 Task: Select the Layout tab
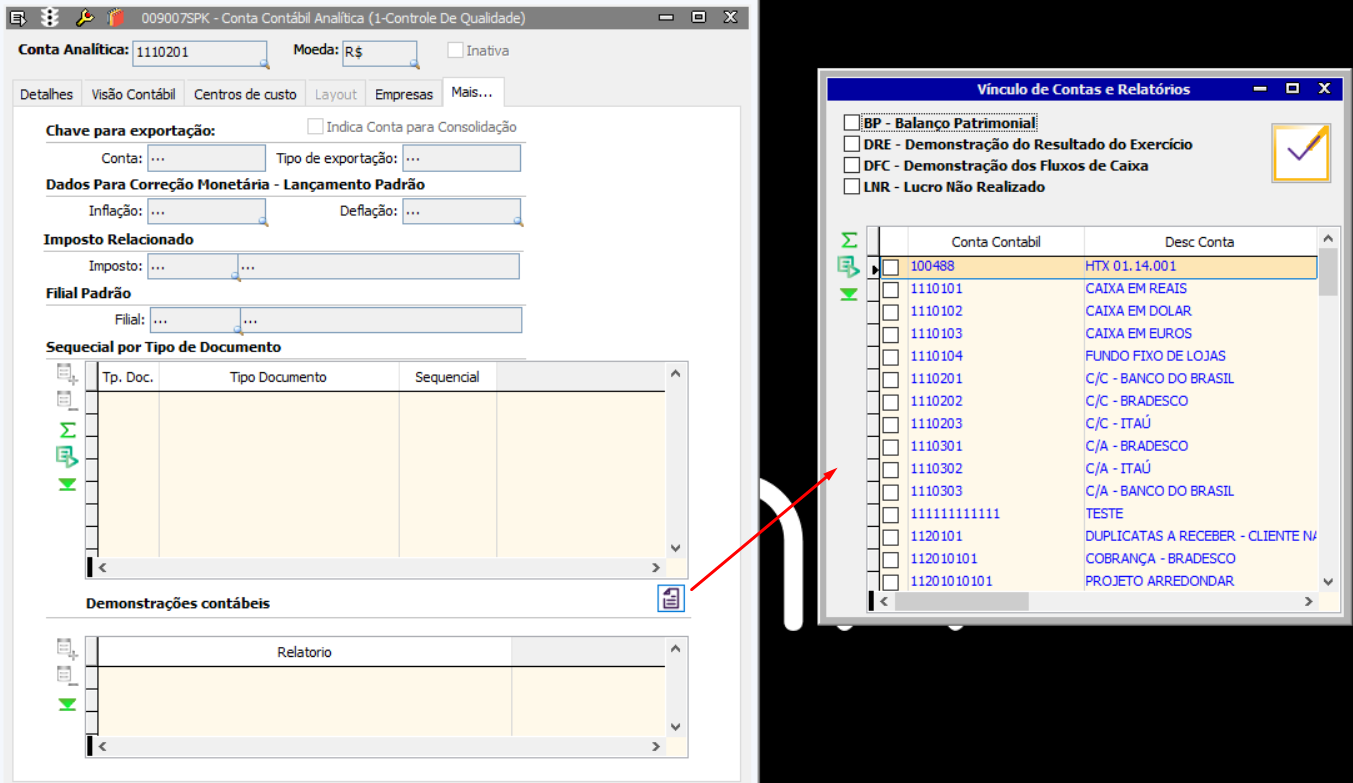tap(336, 94)
